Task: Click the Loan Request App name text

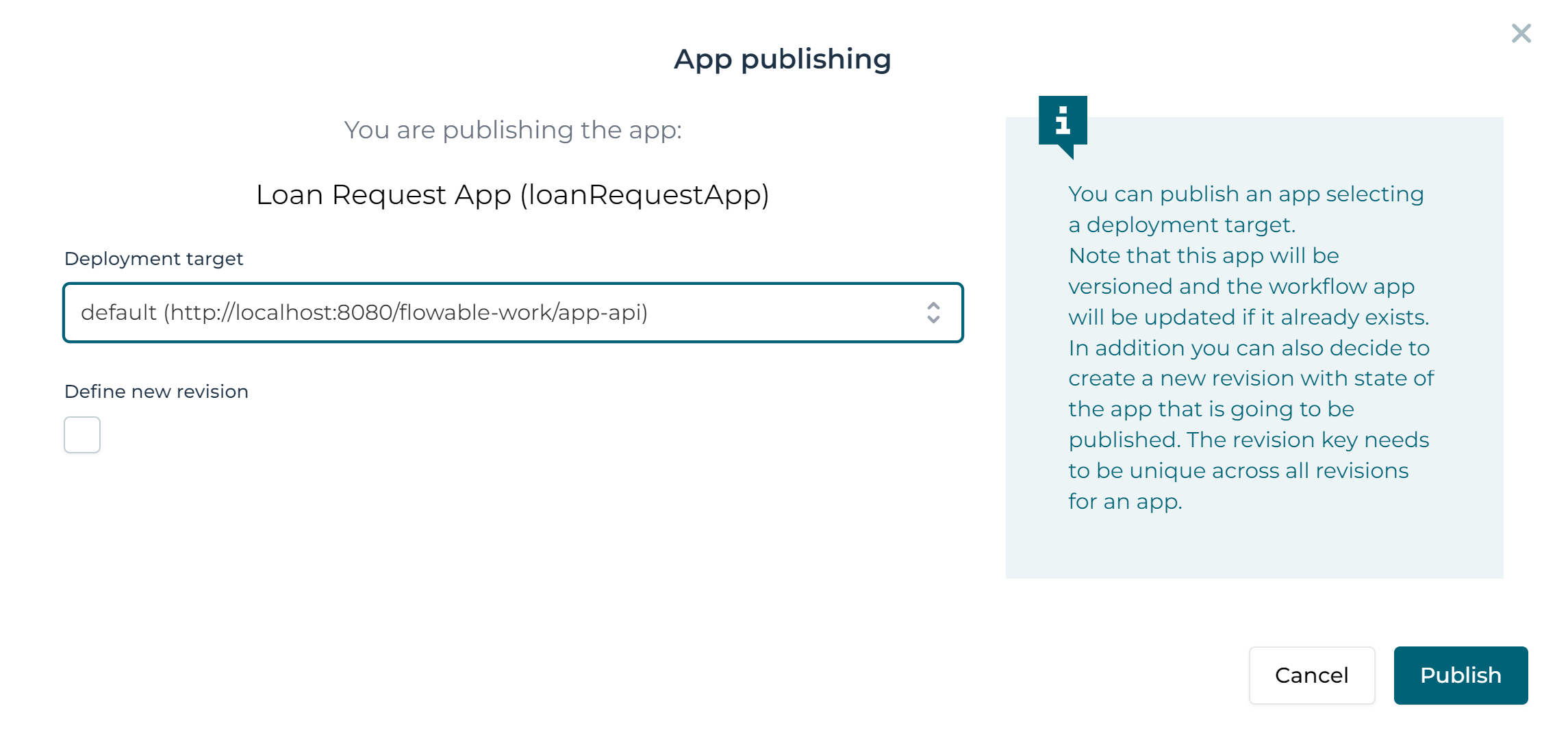Action: 513,194
